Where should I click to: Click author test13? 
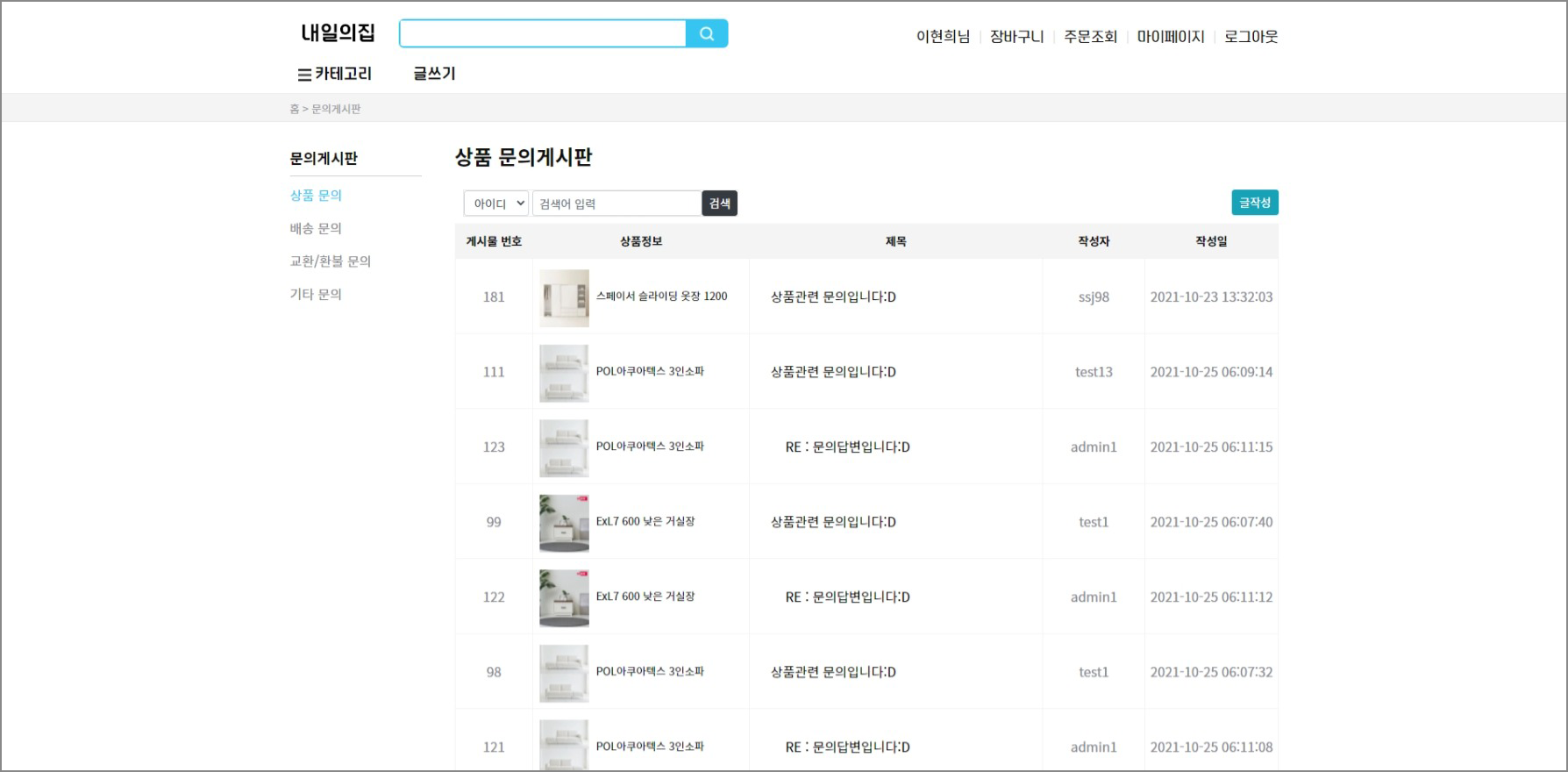coord(1094,372)
